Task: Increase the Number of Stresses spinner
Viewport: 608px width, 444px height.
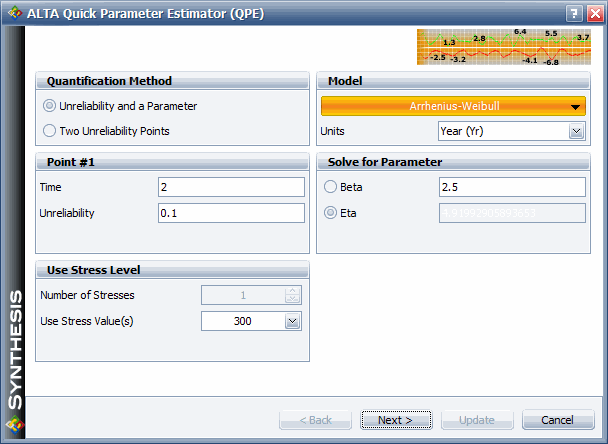Action: (292, 291)
